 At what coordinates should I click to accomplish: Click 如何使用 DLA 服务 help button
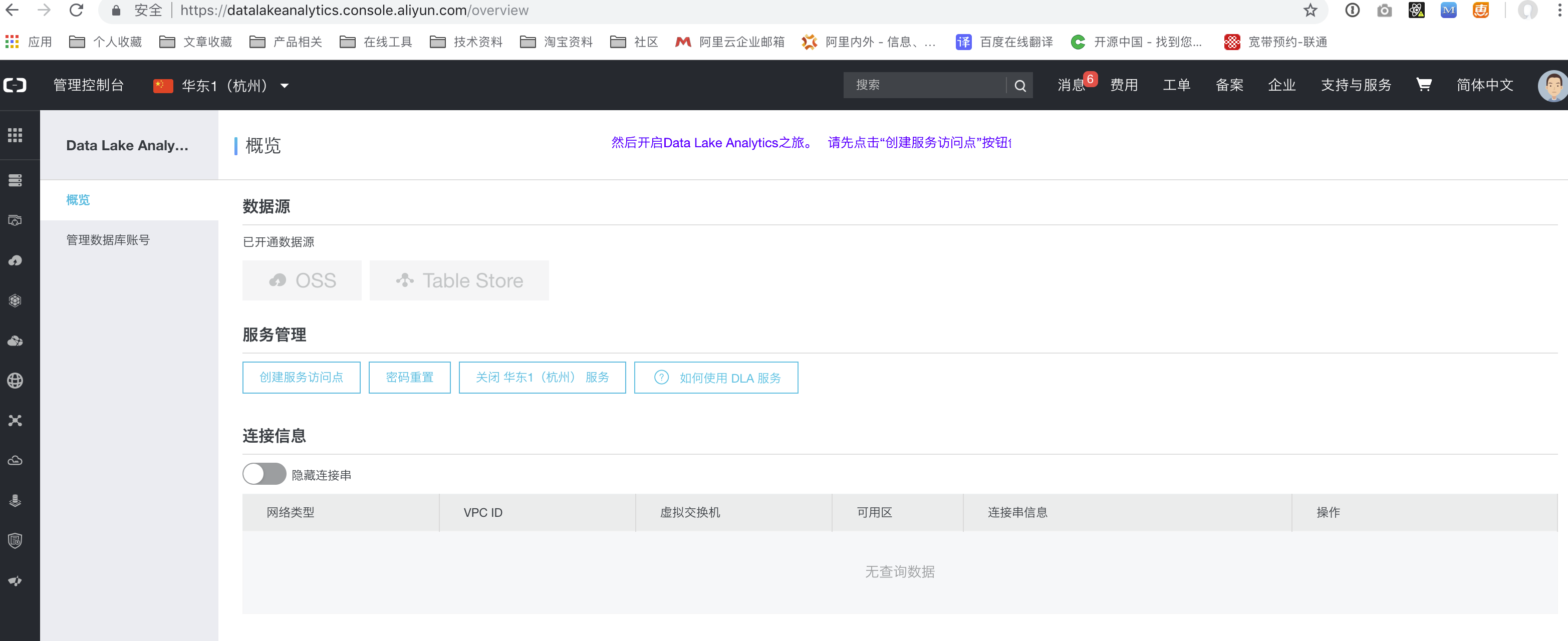coord(716,378)
